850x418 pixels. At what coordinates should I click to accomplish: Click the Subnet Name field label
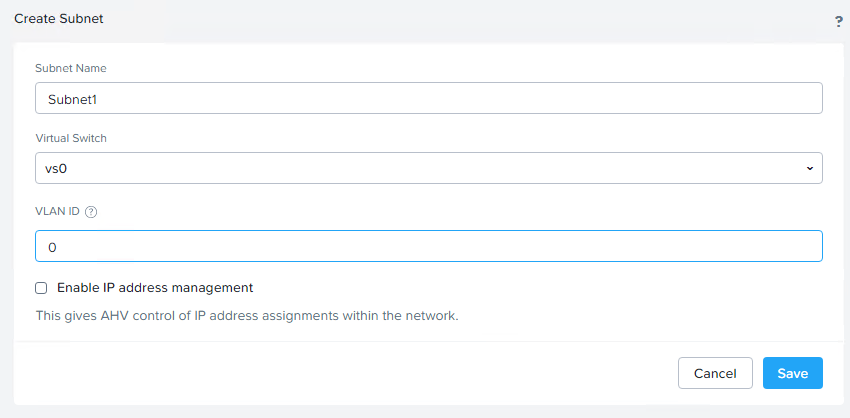pyautogui.click(x=71, y=68)
